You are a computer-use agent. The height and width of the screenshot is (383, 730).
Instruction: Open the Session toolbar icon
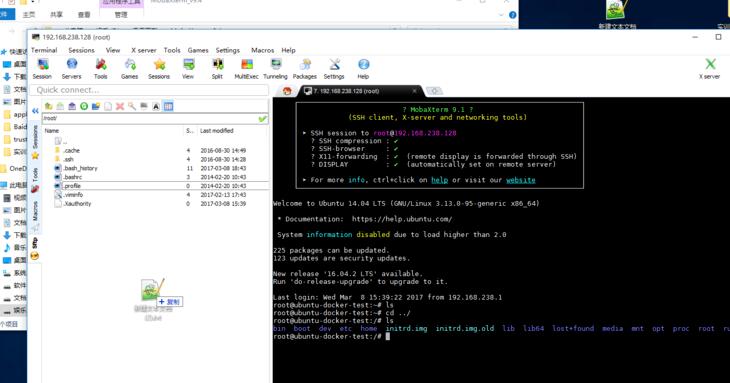[42, 68]
